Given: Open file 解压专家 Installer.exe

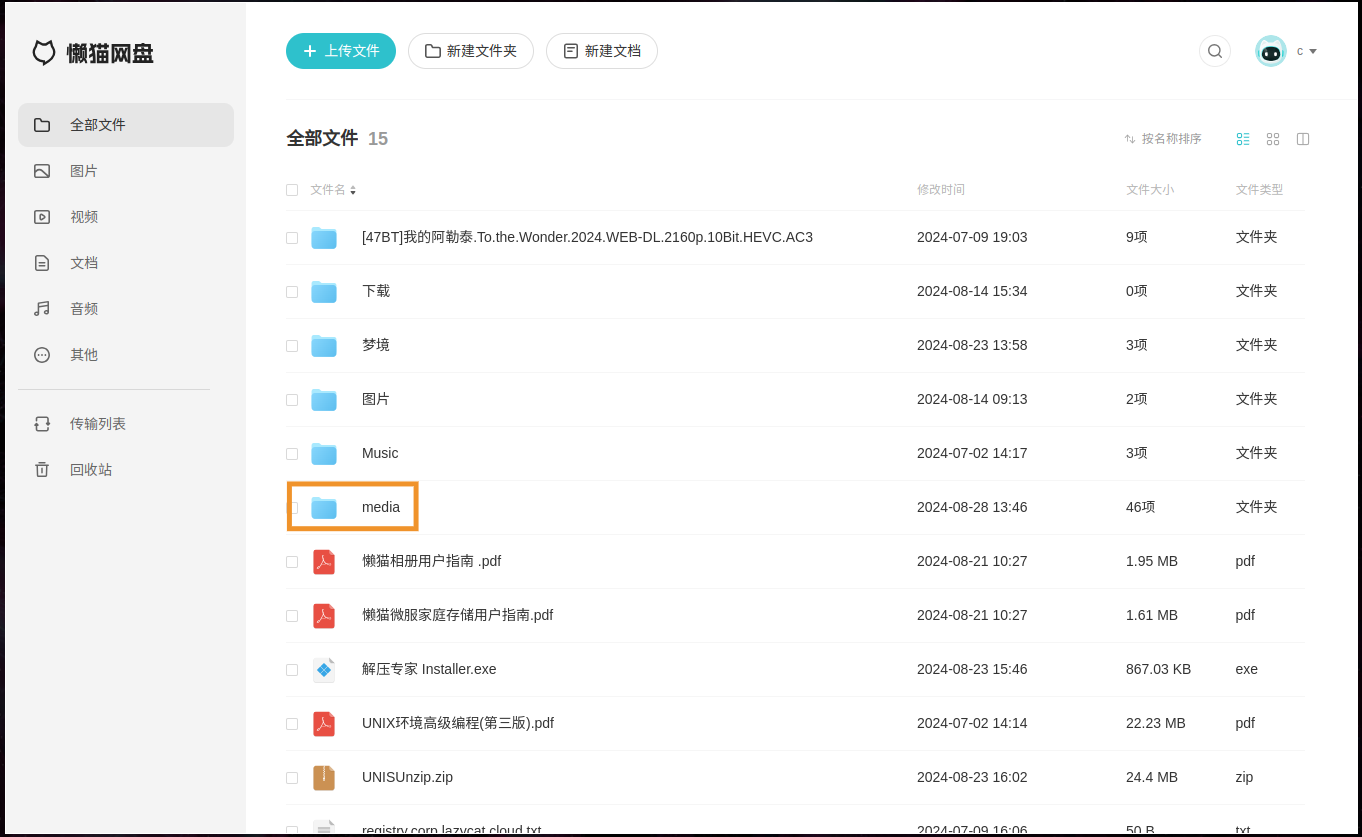Looking at the screenshot, I should (x=429, y=669).
